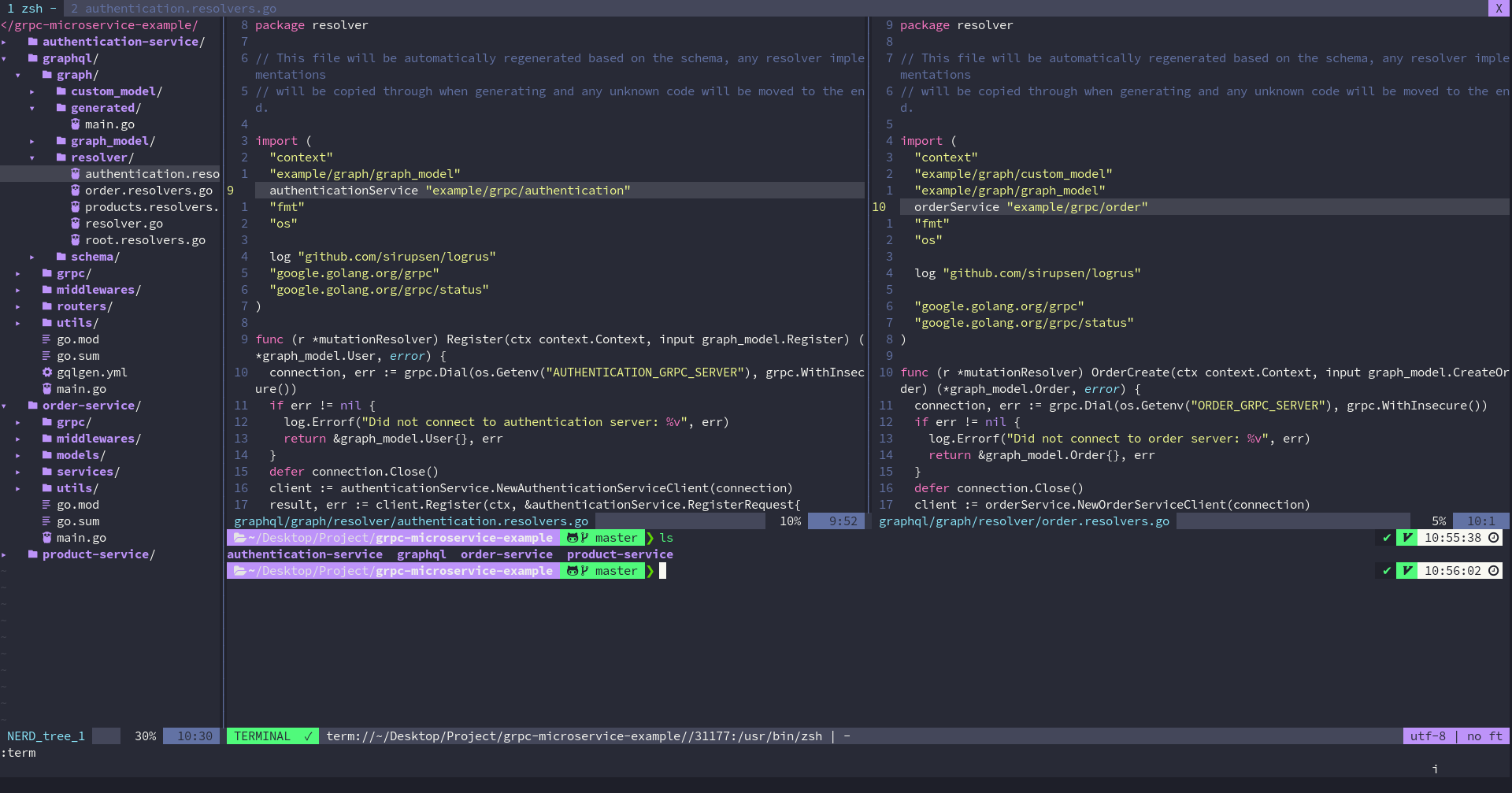This screenshot has width=1512, height=793.
Task: Select the '2 authentication.resolvers.go' tab
Action: point(173,9)
